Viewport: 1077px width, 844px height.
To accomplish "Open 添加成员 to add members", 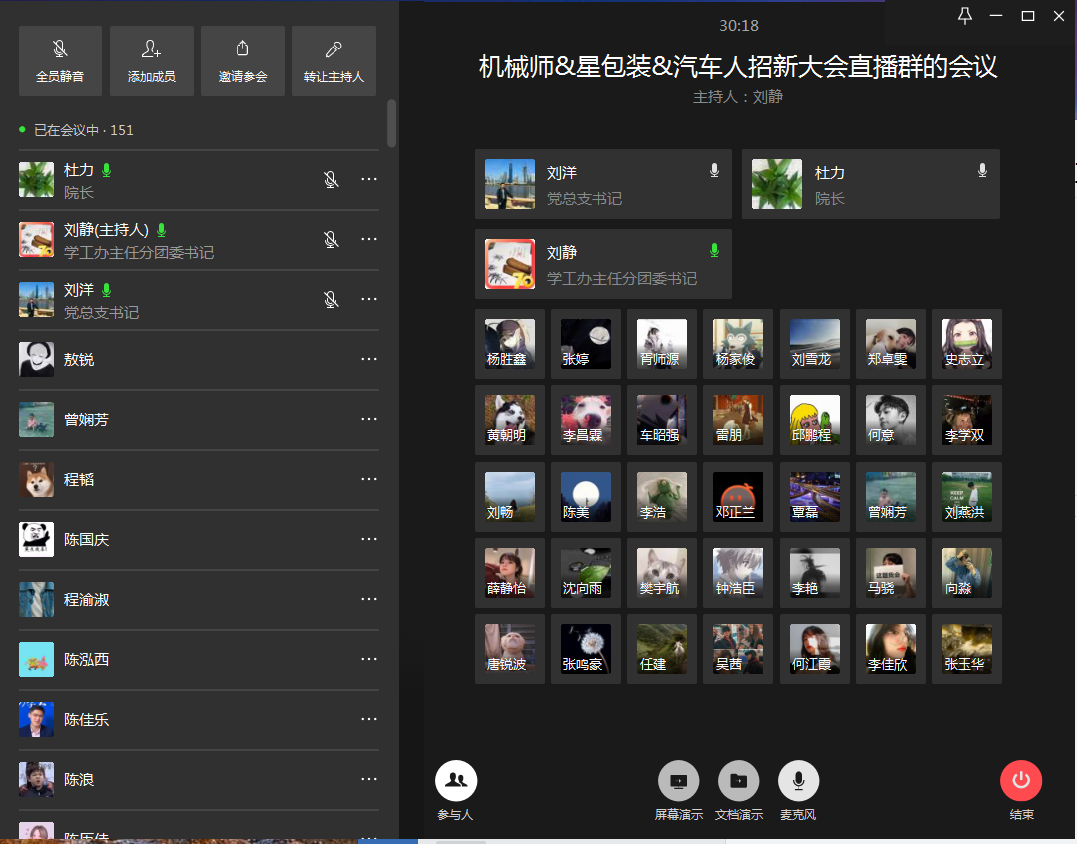I will 151,61.
